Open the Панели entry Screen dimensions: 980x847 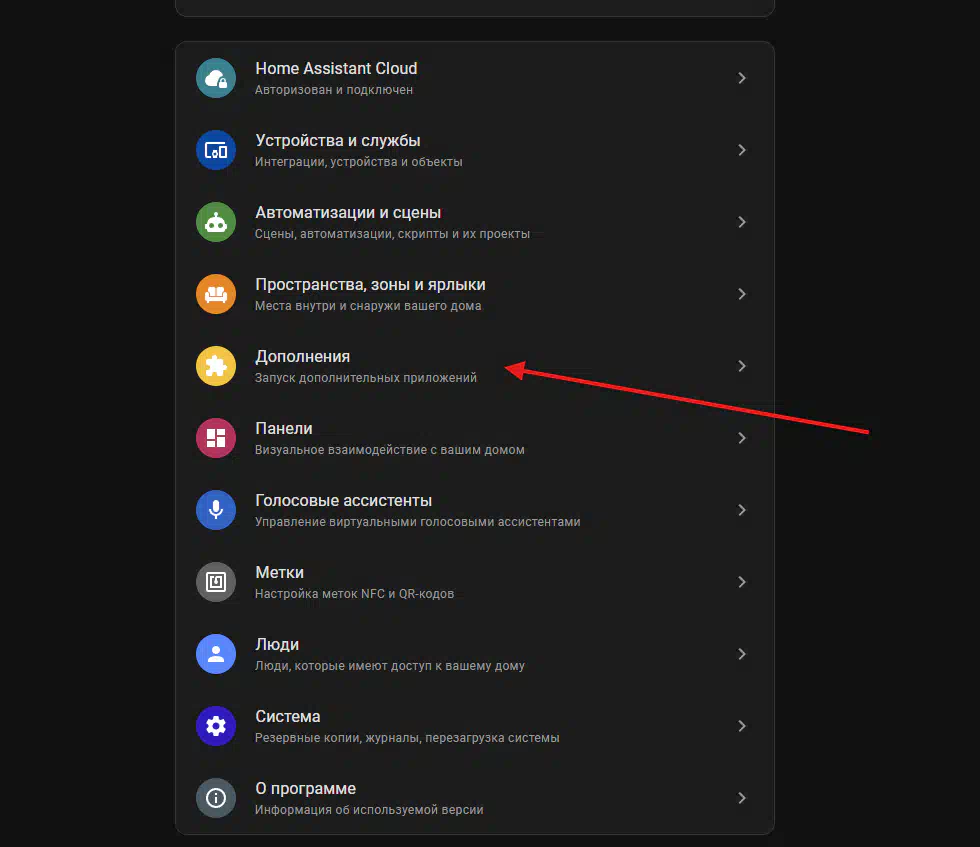(284, 428)
